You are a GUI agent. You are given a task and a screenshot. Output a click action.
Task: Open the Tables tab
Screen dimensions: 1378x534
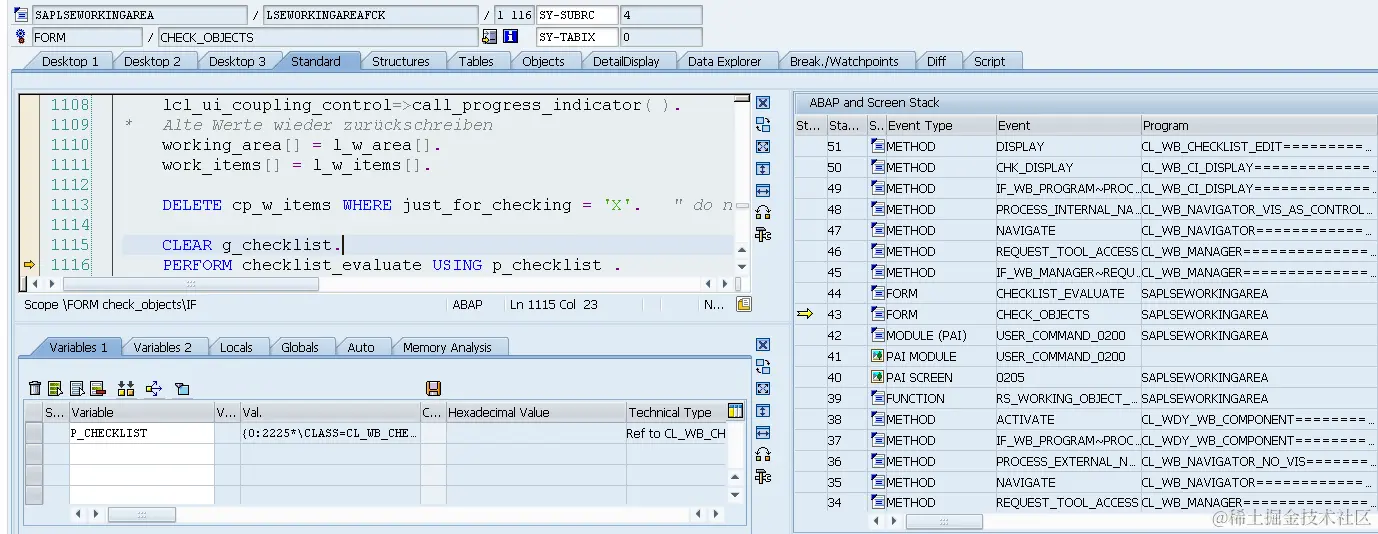(x=476, y=61)
